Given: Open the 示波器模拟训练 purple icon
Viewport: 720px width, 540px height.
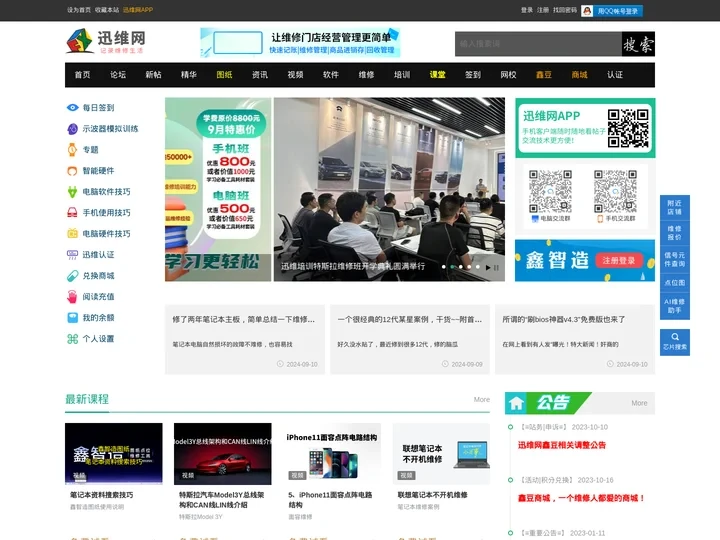Looking at the screenshot, I should click(73, 129).
